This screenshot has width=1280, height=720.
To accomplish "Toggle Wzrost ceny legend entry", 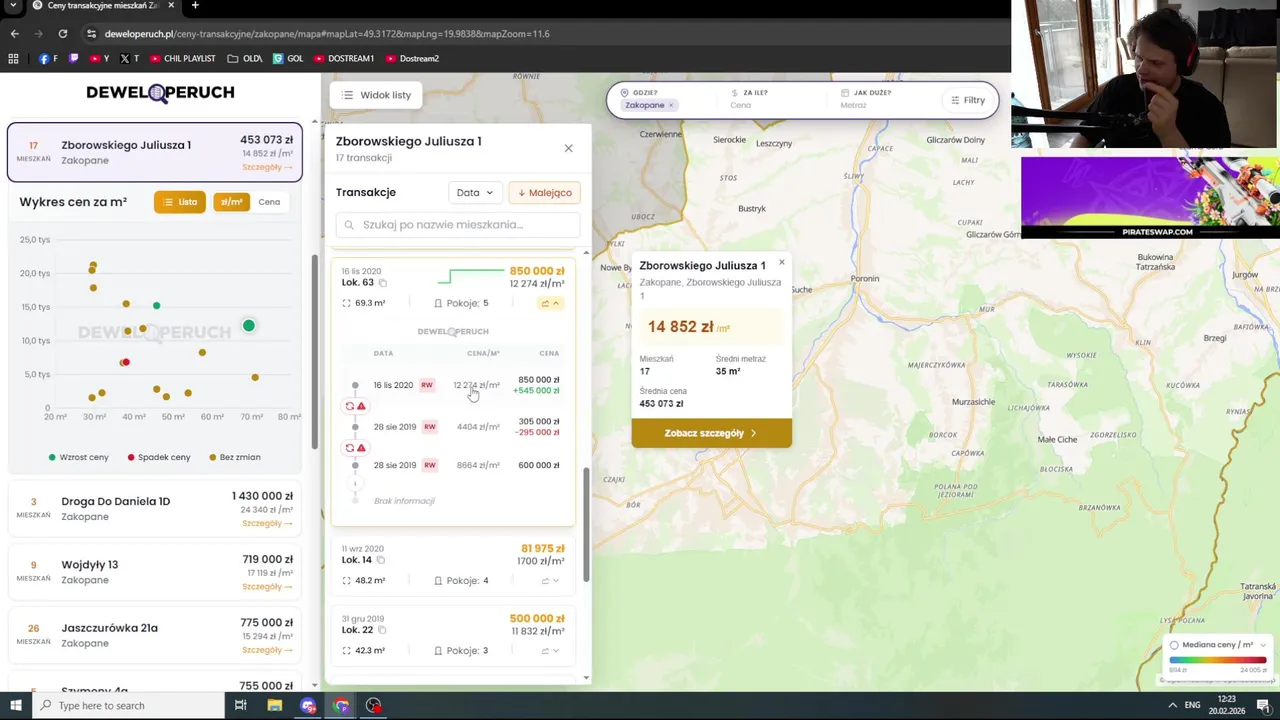I will [78, 457].
